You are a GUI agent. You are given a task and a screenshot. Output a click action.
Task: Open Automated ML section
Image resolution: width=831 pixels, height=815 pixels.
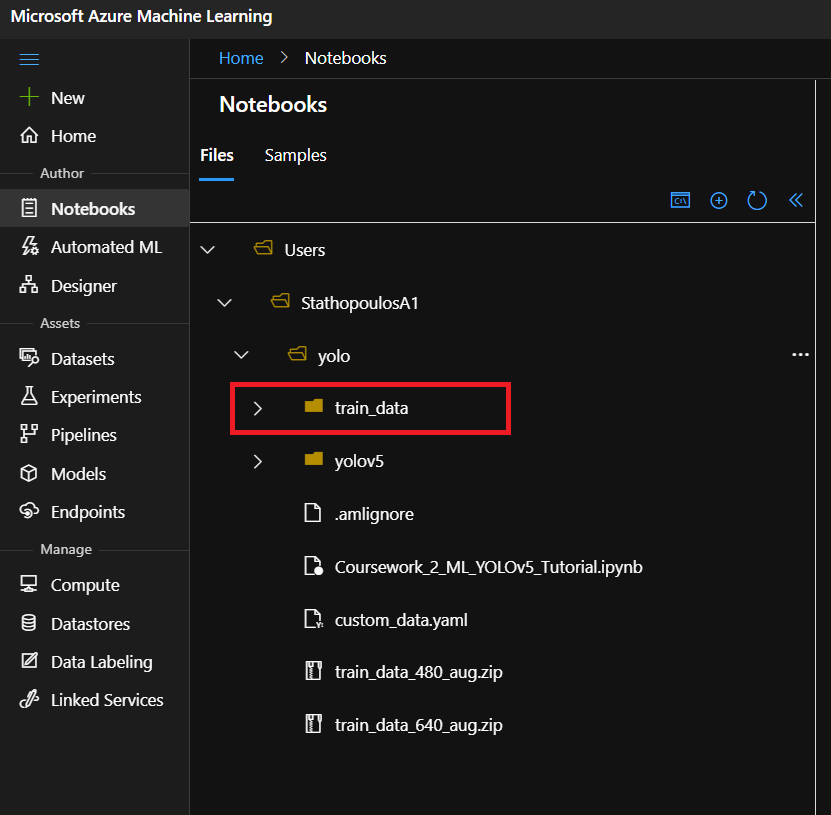tap(107, 247)
